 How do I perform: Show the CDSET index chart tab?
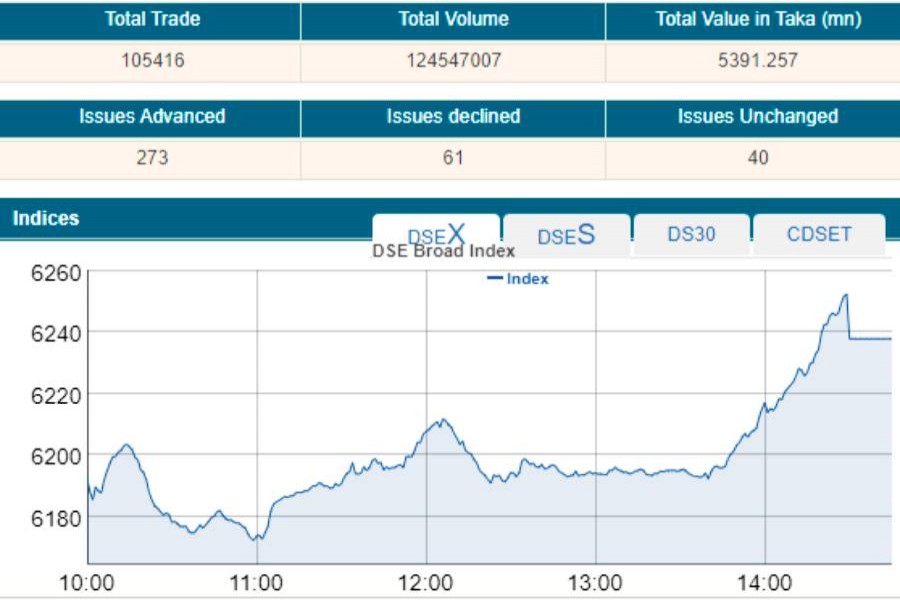tap(819, 234)
